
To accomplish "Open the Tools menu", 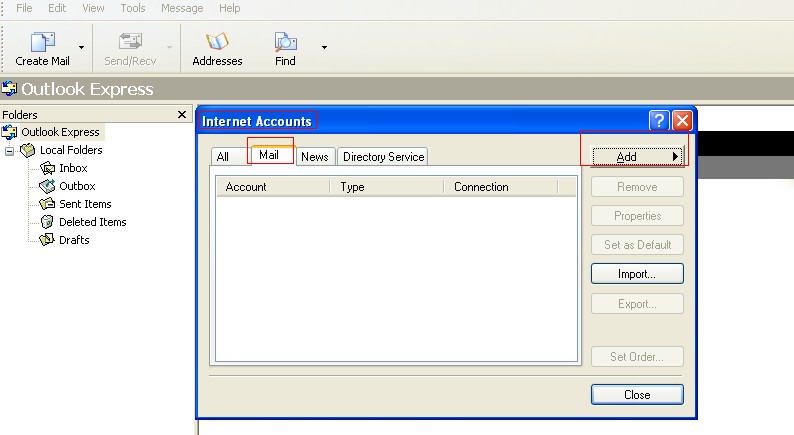I will click(x=132, y=8).
